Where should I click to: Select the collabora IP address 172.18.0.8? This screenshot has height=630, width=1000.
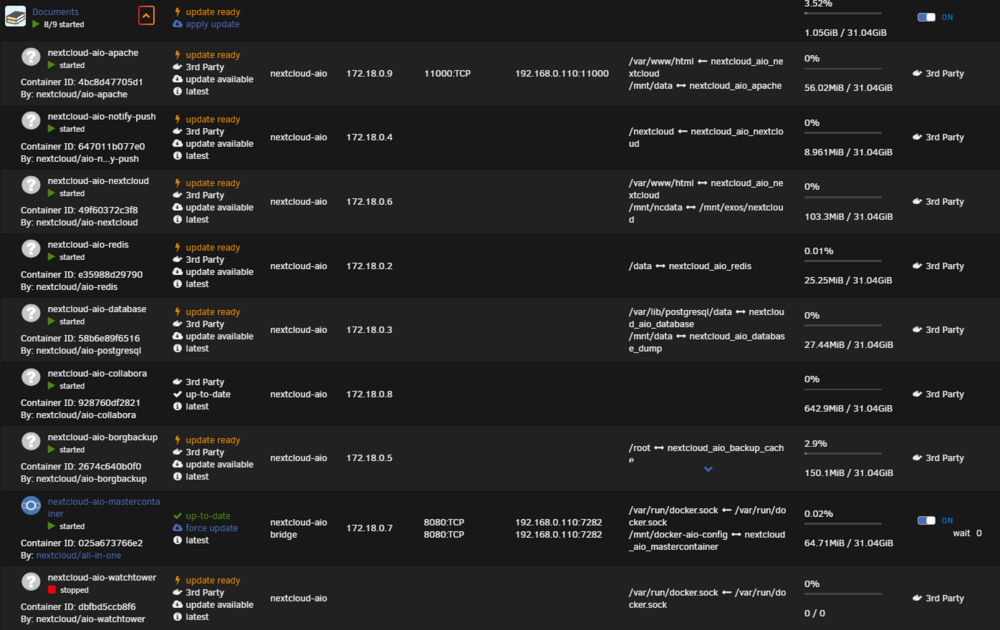coord(369,394)
